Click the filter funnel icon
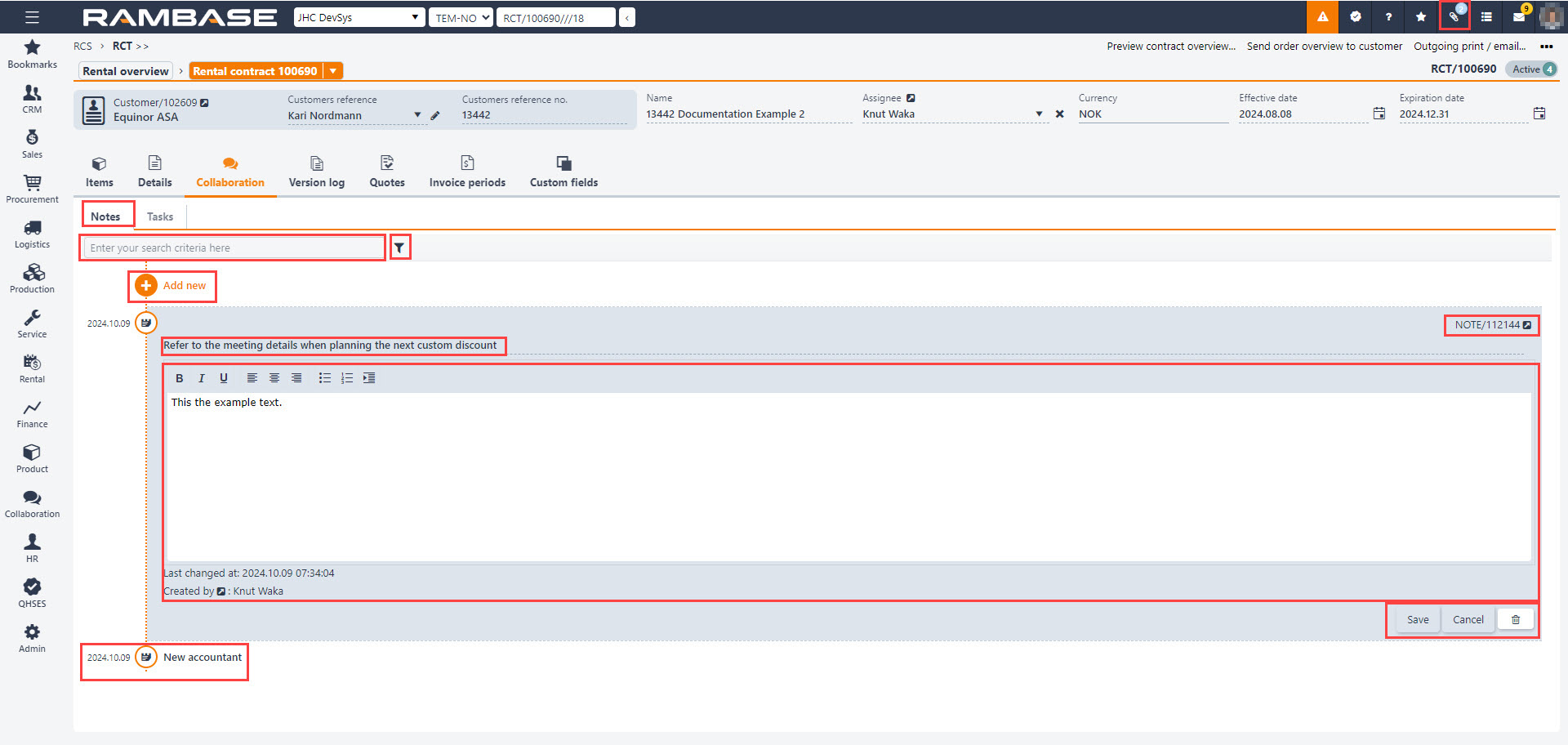Screen dimensions: 1568x745 tap(399, 248)
